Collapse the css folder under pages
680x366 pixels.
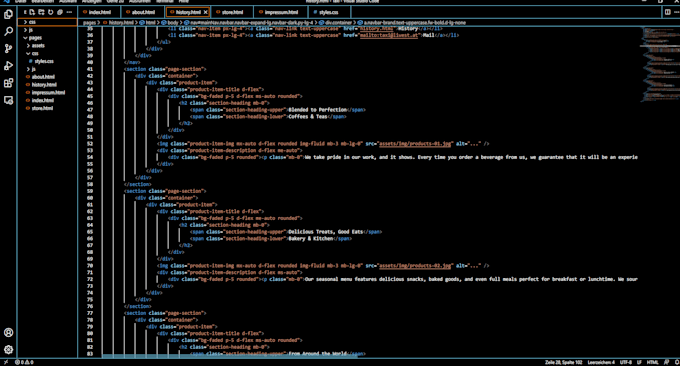47,53
